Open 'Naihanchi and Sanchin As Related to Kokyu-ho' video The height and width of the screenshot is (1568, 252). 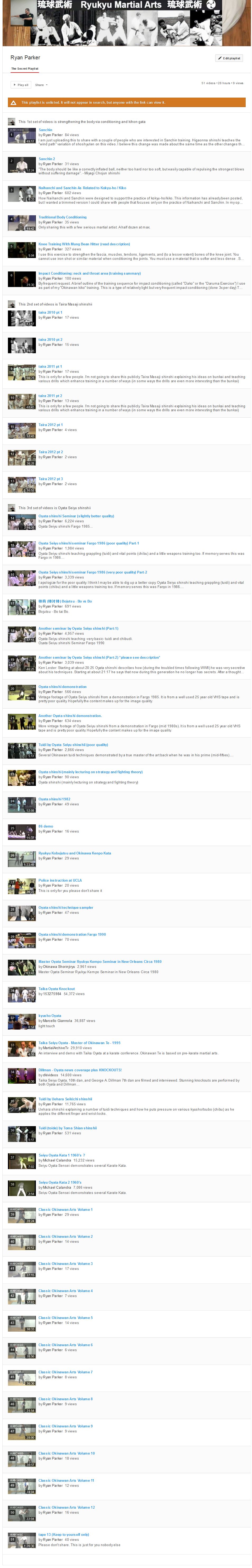click(x=82, y=188)
